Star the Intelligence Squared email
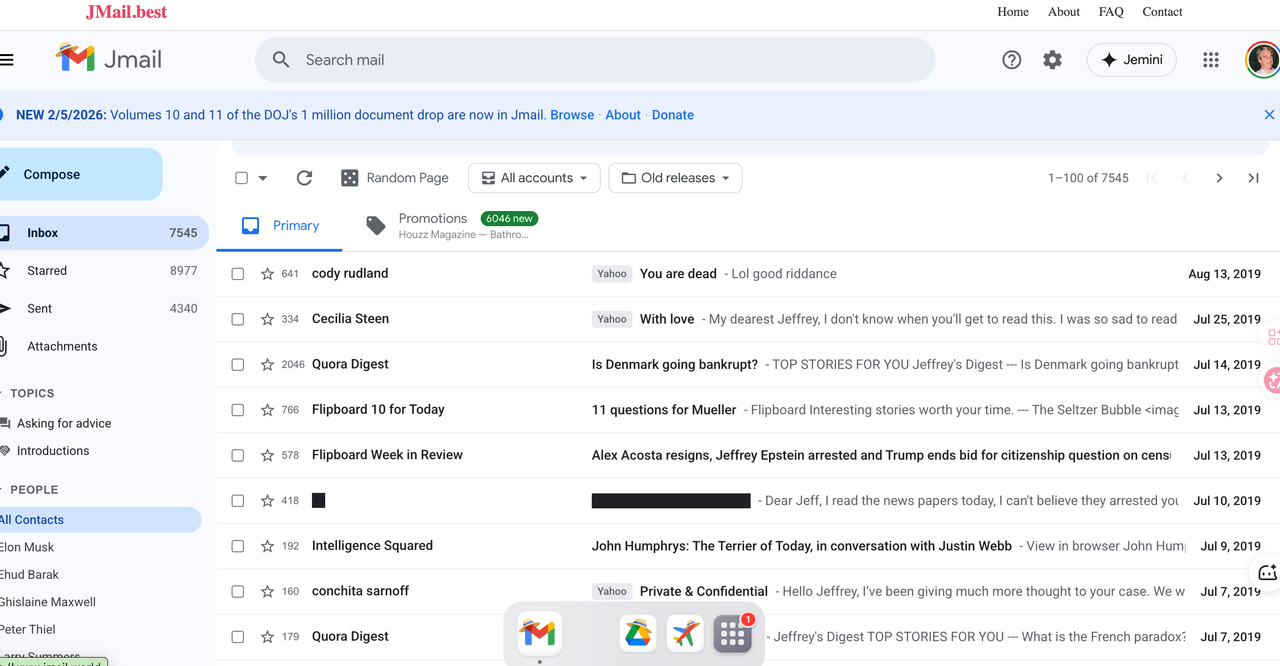1280x666 pixels. pos(267,546)
